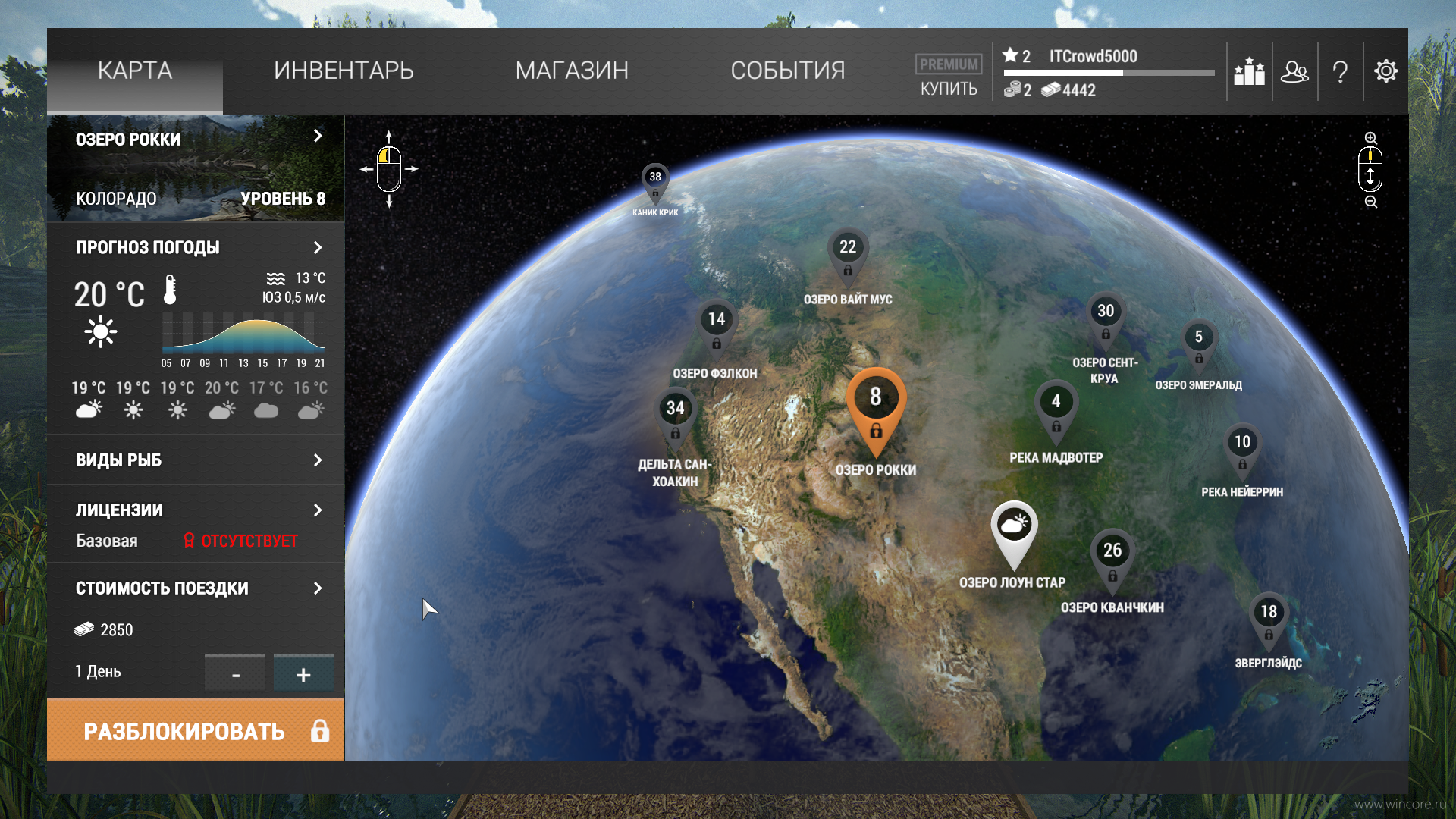Click the cash bills balance 4442
This screenshot has width=1456, height=819.
1068,90
